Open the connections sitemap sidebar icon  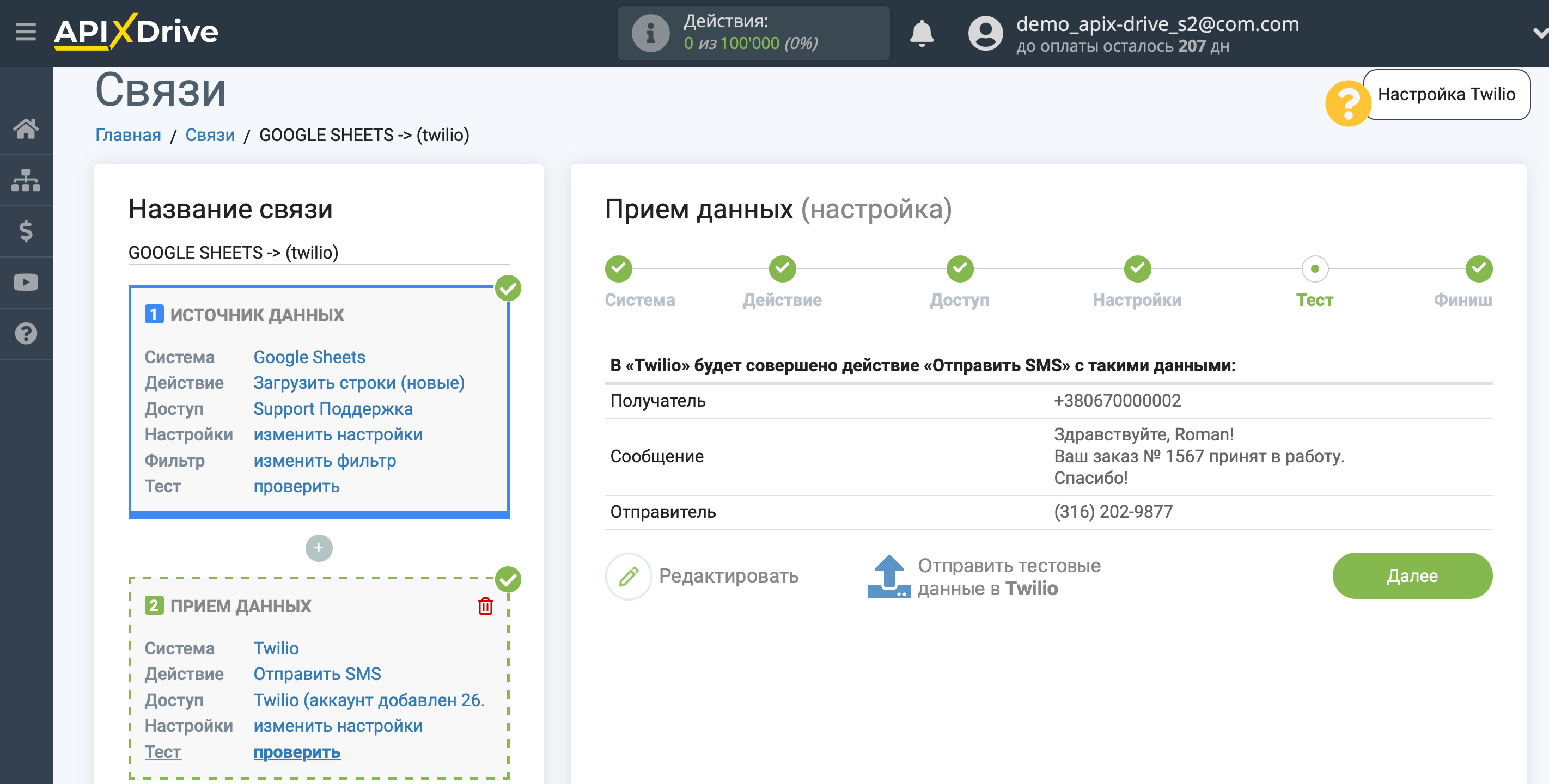pyautogui.click(x=26, y=180)
